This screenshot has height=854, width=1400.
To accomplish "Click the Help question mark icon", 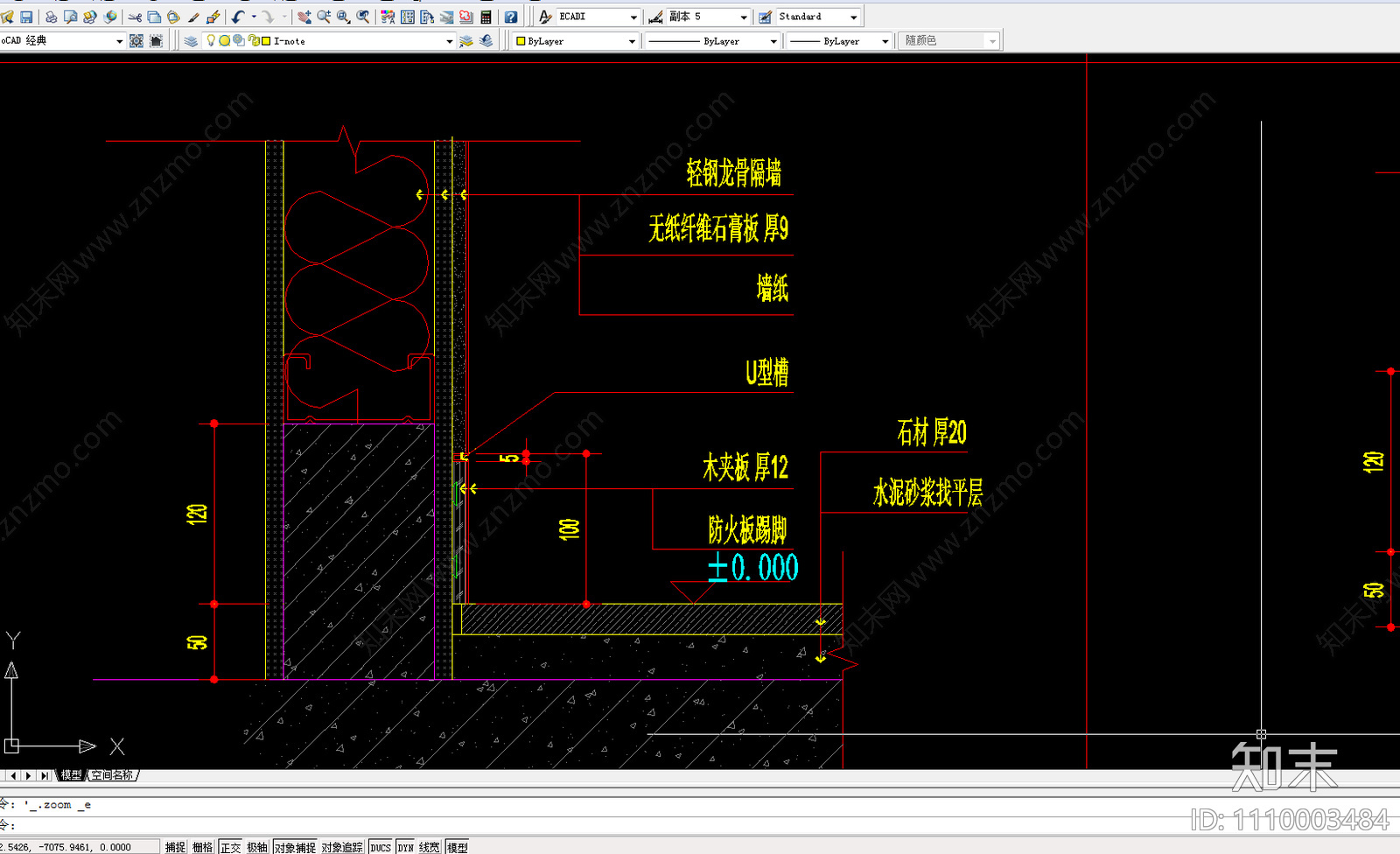I will pos(511,17).
